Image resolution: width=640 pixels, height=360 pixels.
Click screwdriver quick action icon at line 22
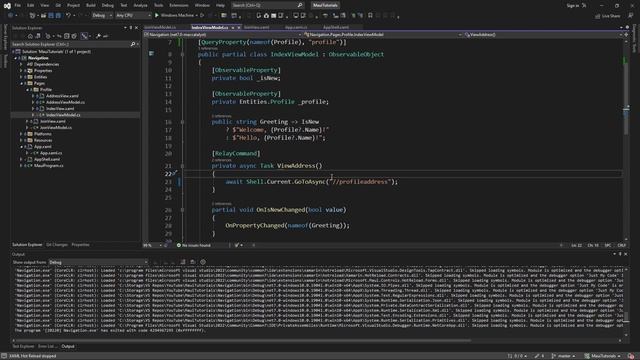click(x=175, y=173)
